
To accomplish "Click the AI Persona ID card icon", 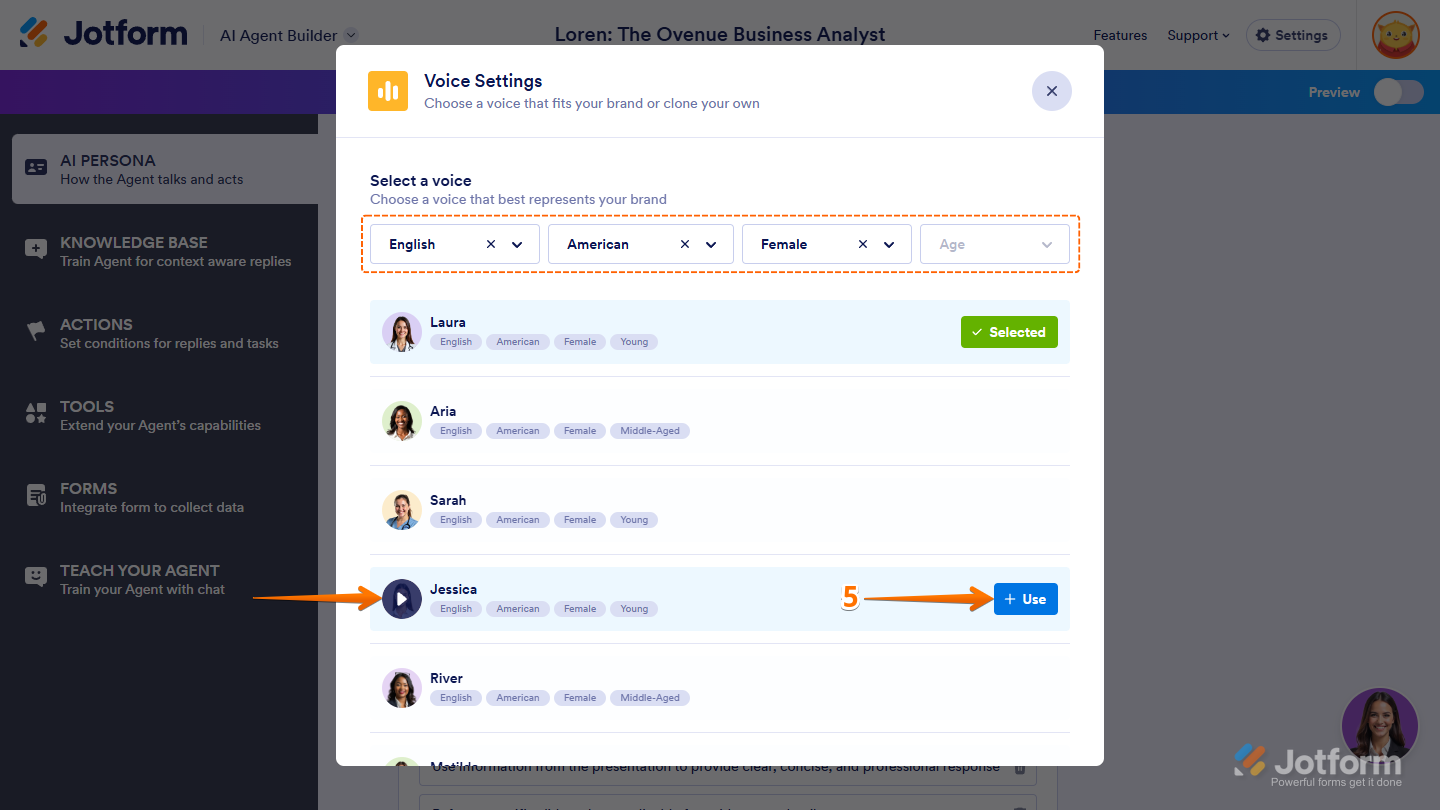I will (x=36, y=167).
